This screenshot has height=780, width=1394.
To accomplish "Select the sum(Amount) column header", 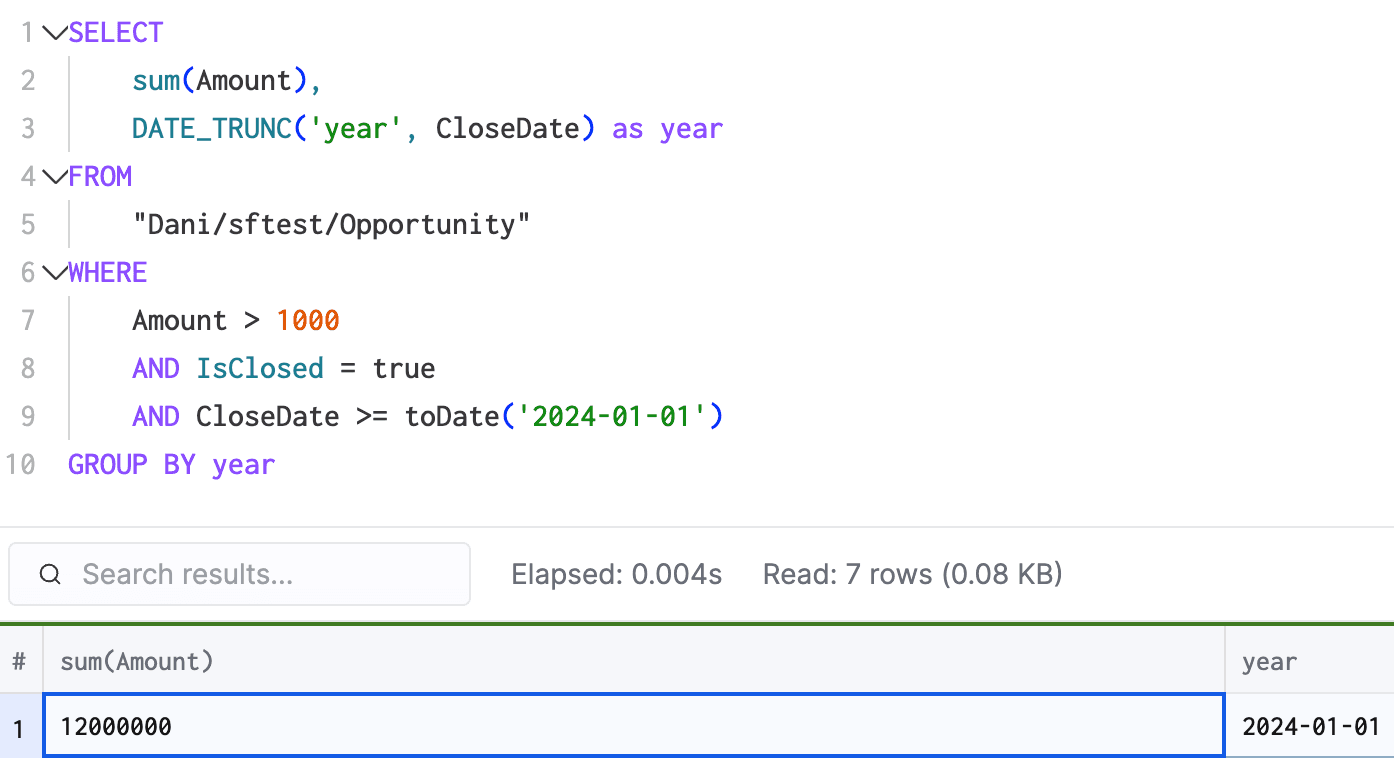I will [137, 661].
